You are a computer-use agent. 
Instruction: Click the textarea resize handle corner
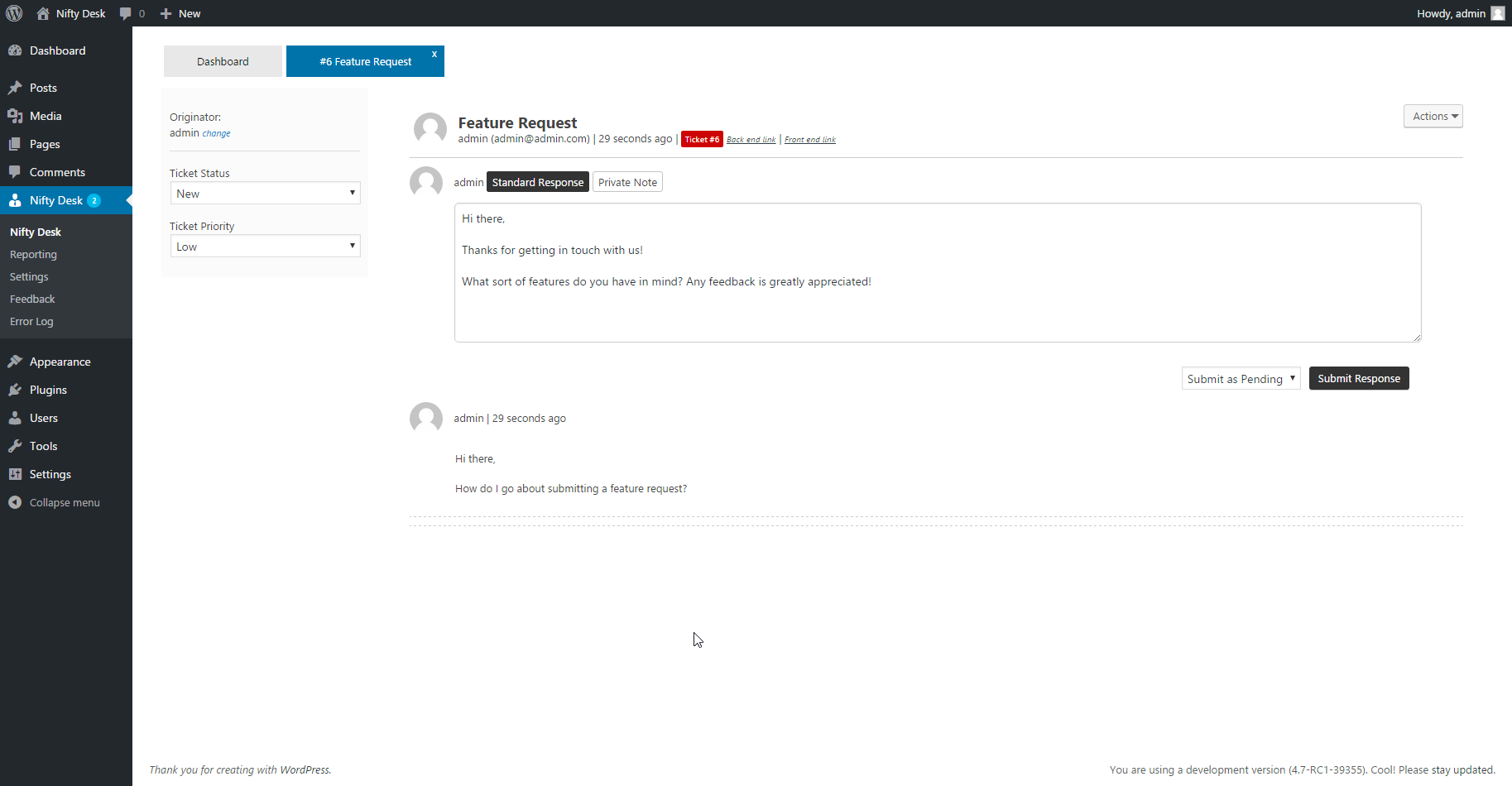tap(1417, 337)
